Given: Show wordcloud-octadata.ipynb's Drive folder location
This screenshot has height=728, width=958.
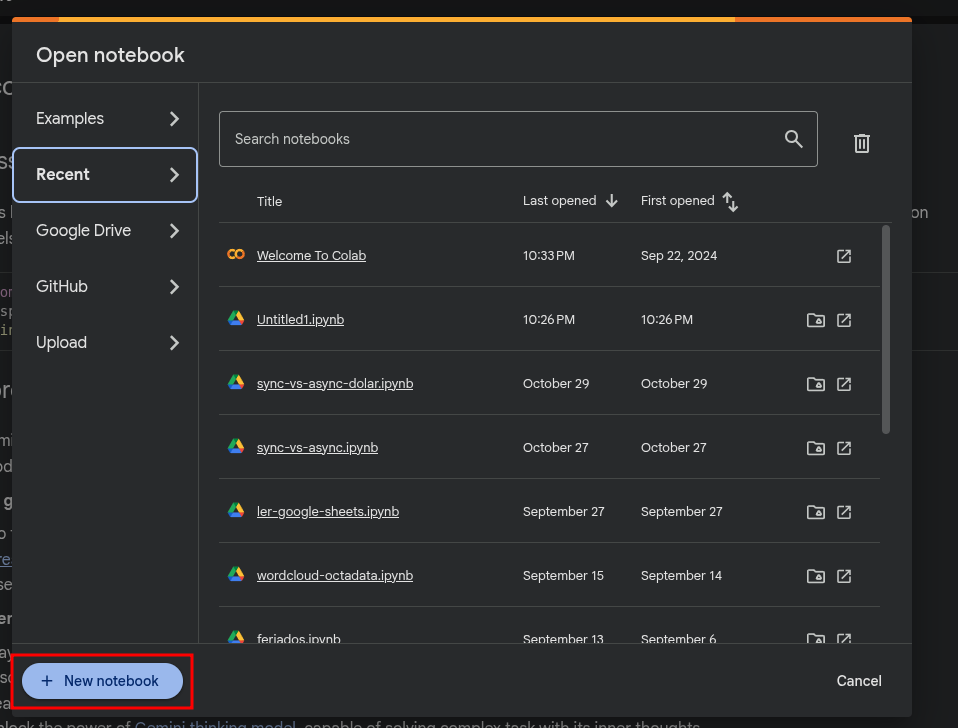Looking at the screenshot, I should pos(815,575).
